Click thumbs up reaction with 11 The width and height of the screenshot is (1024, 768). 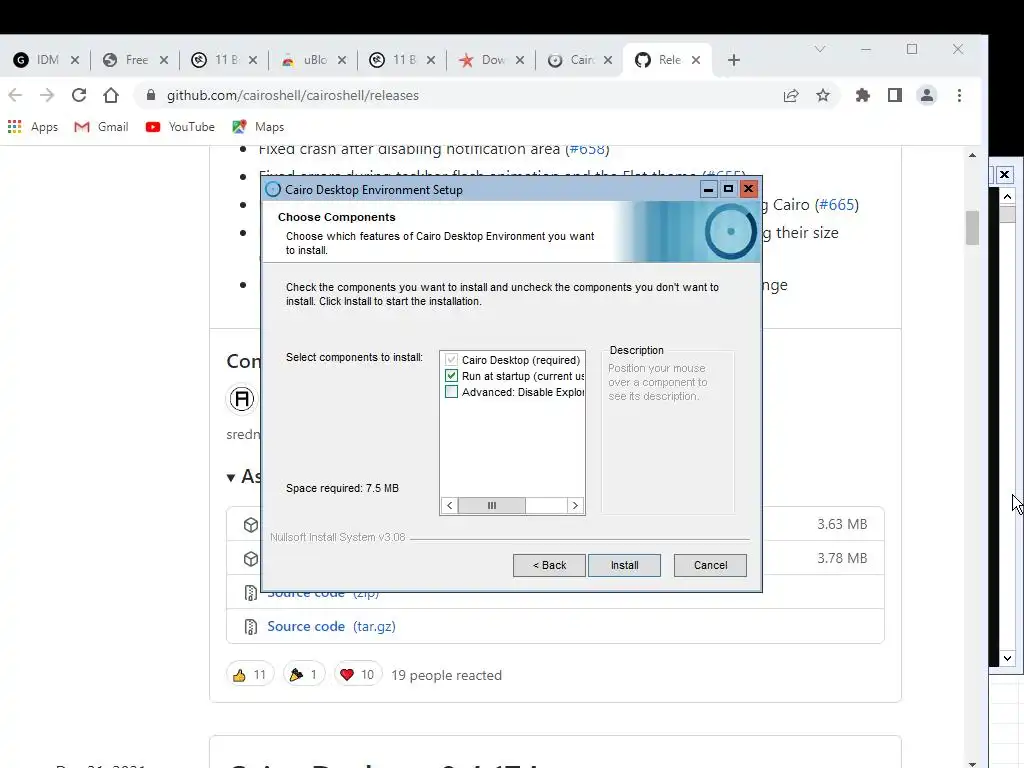(250, 675)
